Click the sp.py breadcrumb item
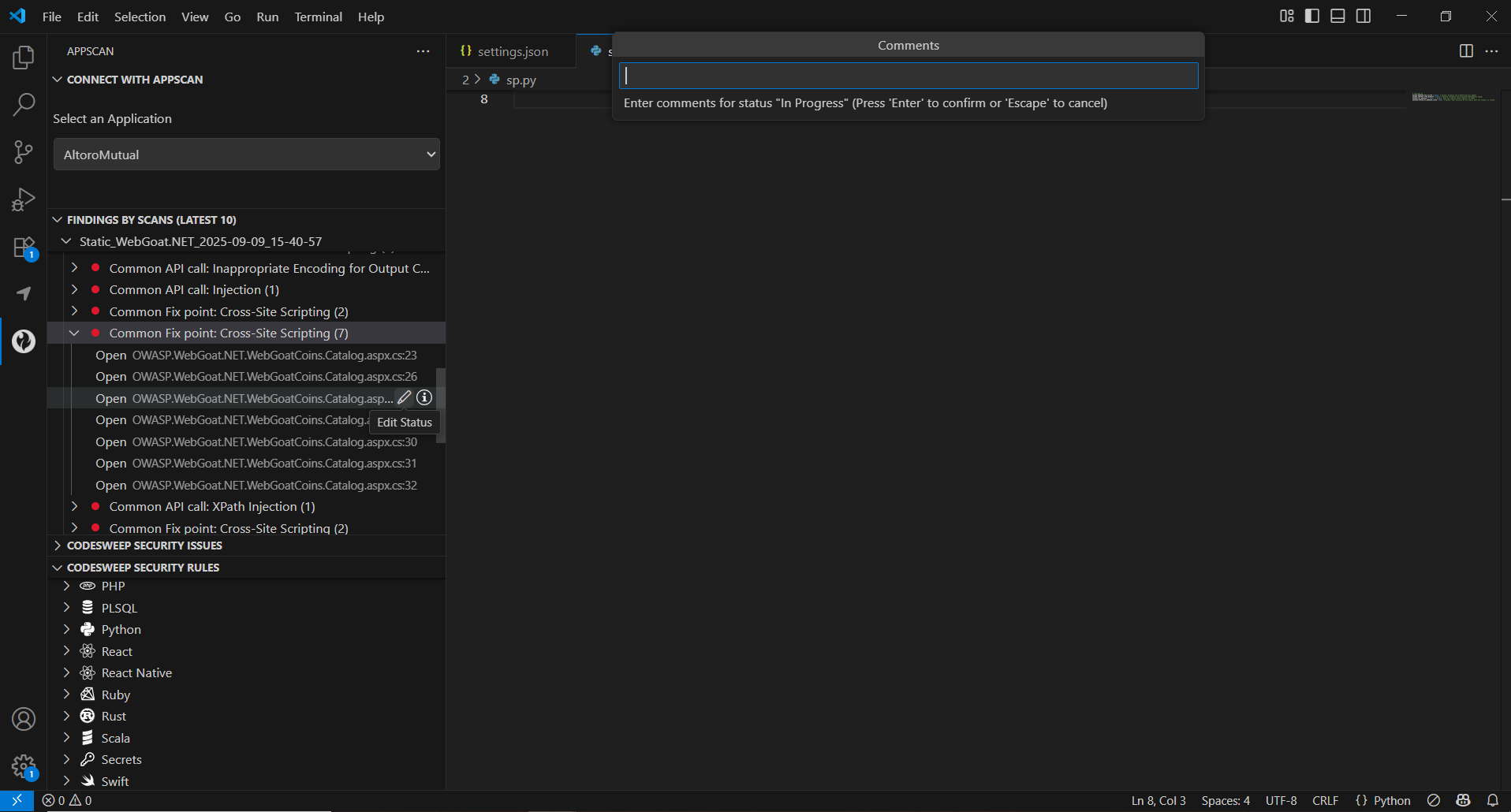The width and height of the screenshot is (1511, 812). 513,80
